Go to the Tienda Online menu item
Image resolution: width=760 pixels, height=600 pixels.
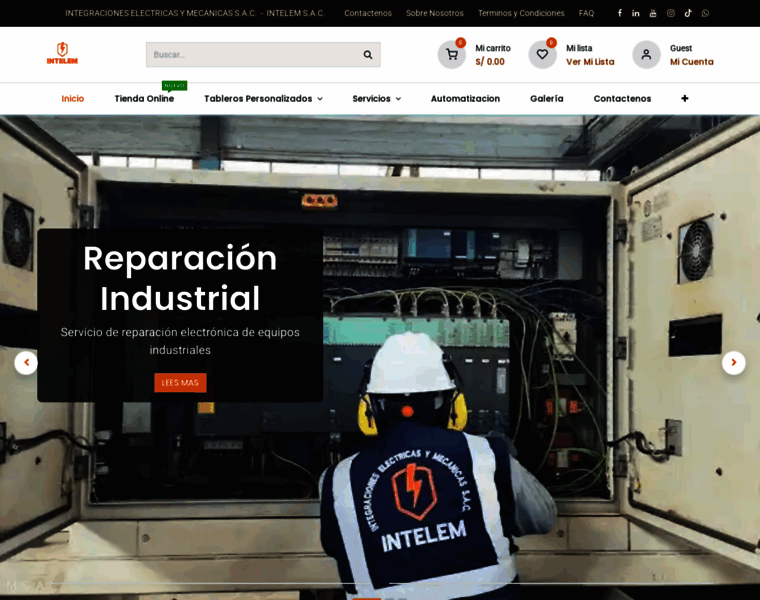click(x=144, y=99)
